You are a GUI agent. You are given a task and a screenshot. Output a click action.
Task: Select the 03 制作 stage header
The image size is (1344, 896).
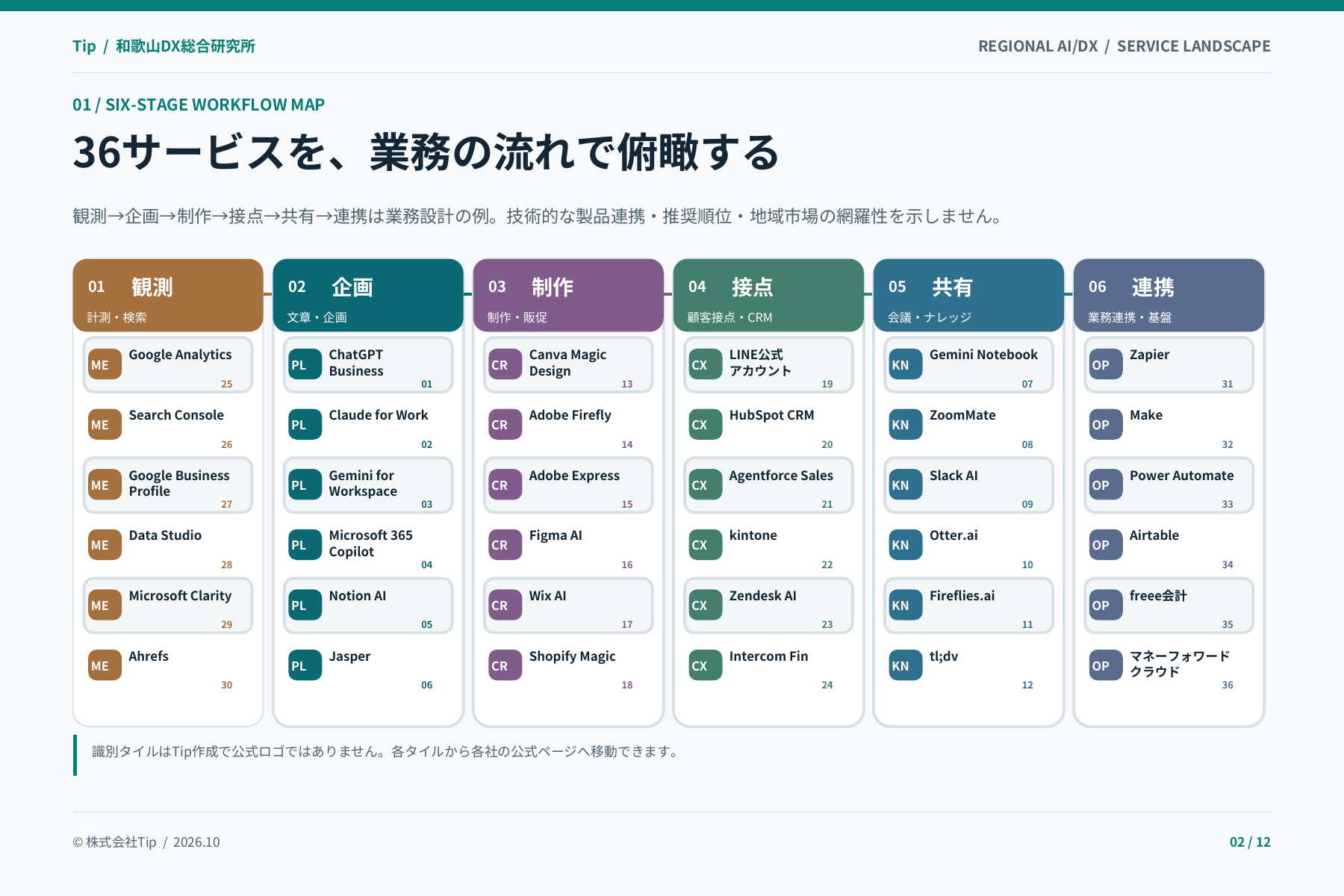pyautogui.click(x=568, y=295)
